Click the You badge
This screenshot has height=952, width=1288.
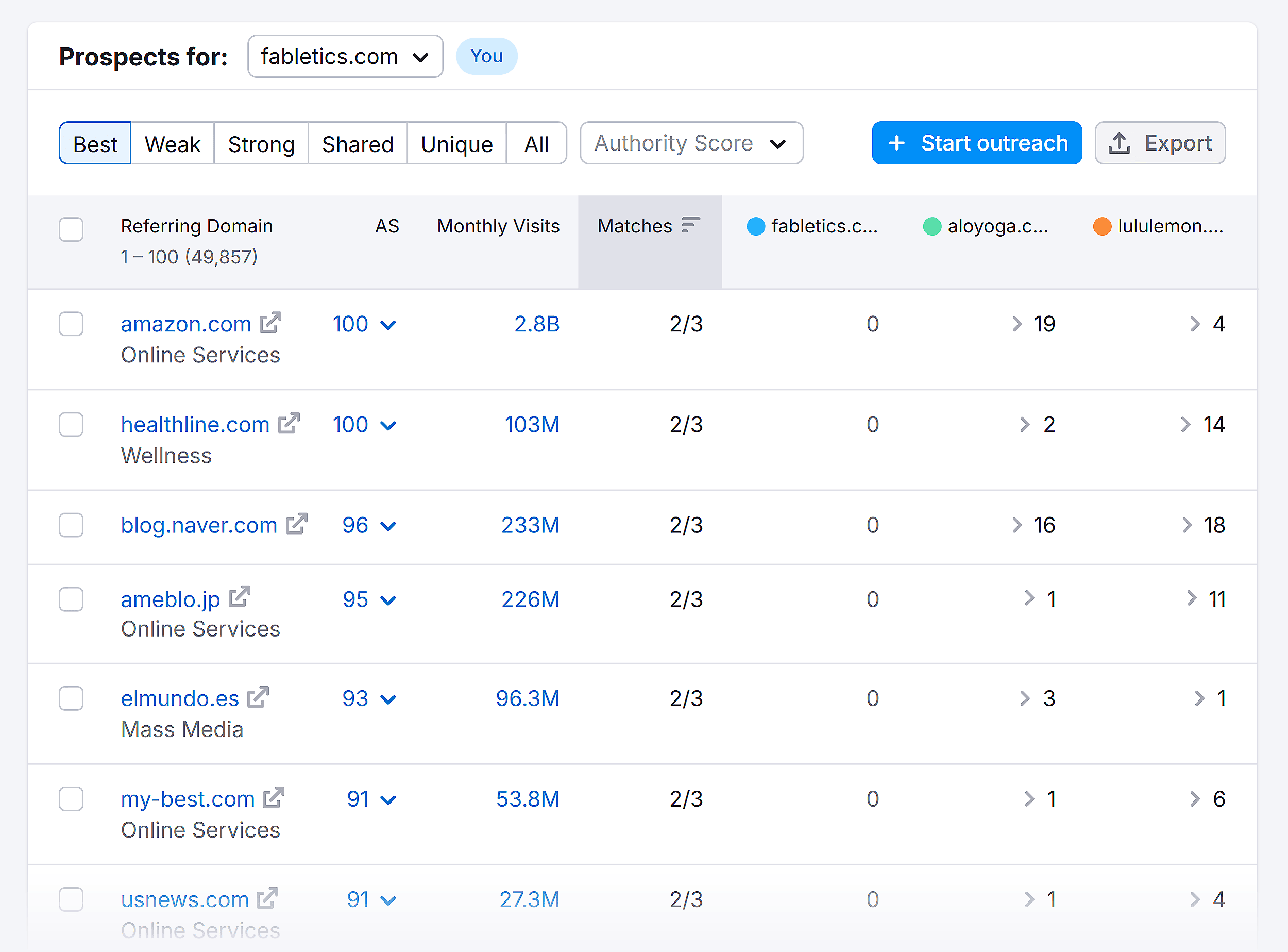point(487,57)
